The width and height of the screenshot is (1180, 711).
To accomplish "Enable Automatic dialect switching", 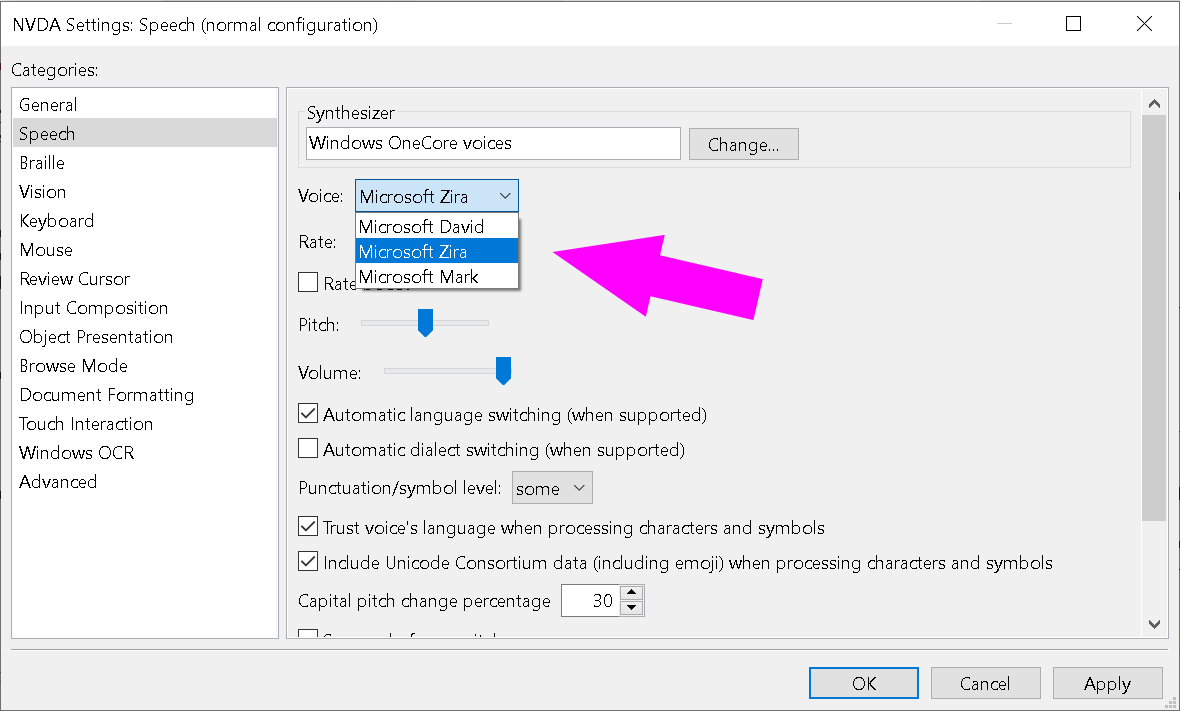I will (x=307, y=449).
